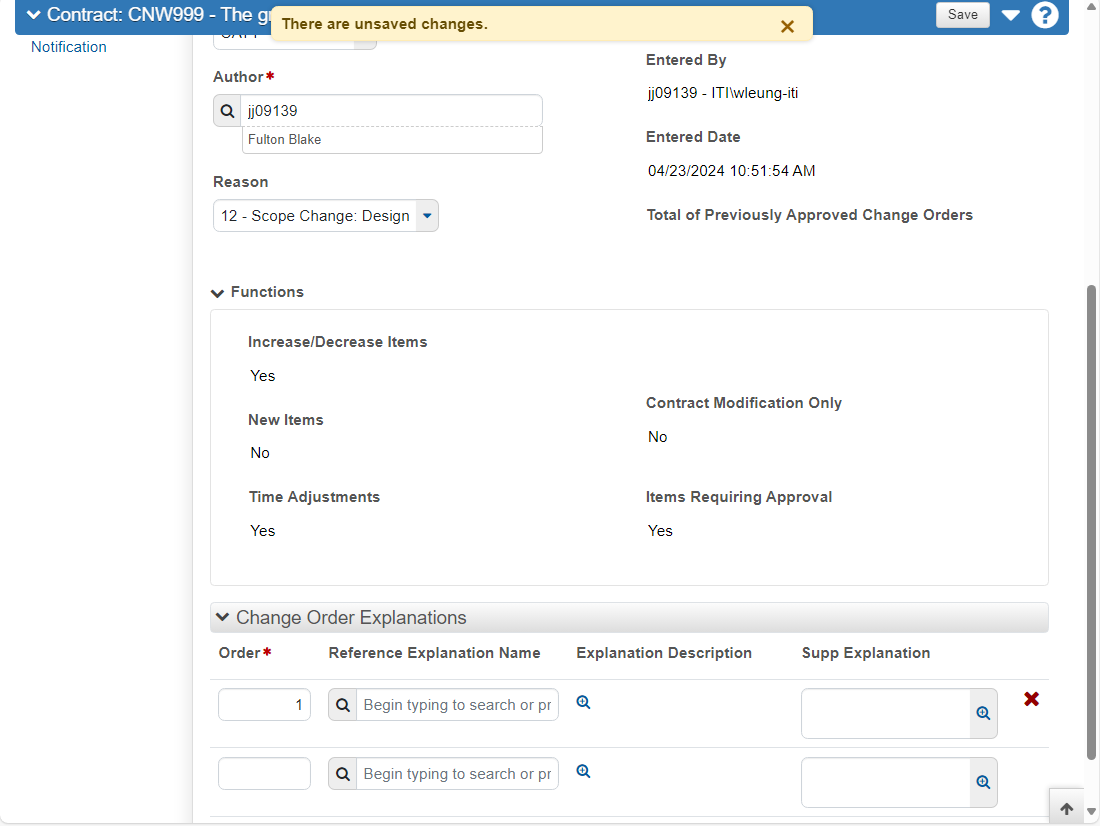1100x826 pixels.
Task: Click the Supp Explanation column header
Action: (866, 653)
